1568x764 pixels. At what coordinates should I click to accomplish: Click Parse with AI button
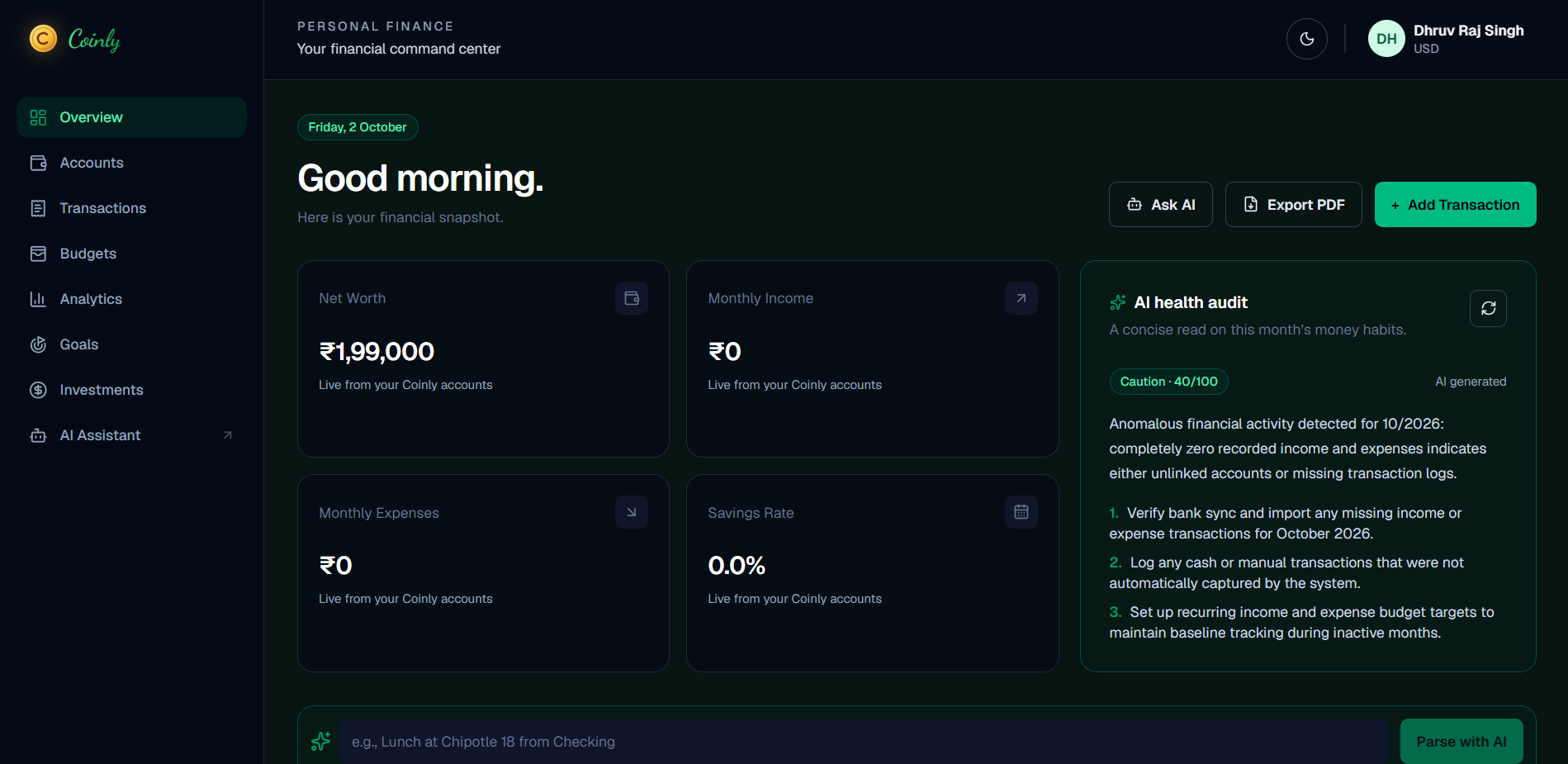click(x=1461, y=742)
